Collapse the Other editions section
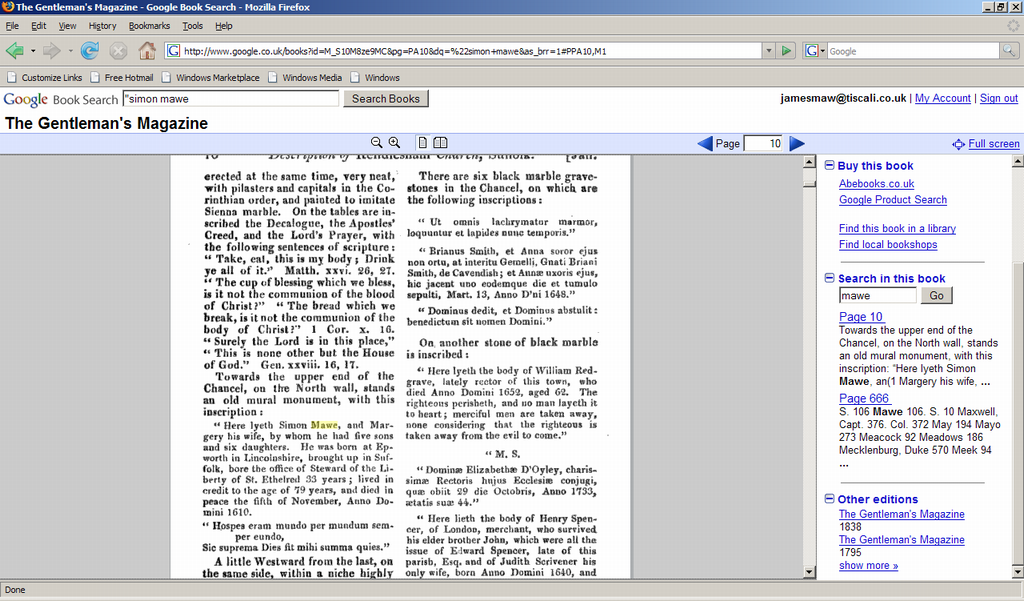 [x=830, y=499]
